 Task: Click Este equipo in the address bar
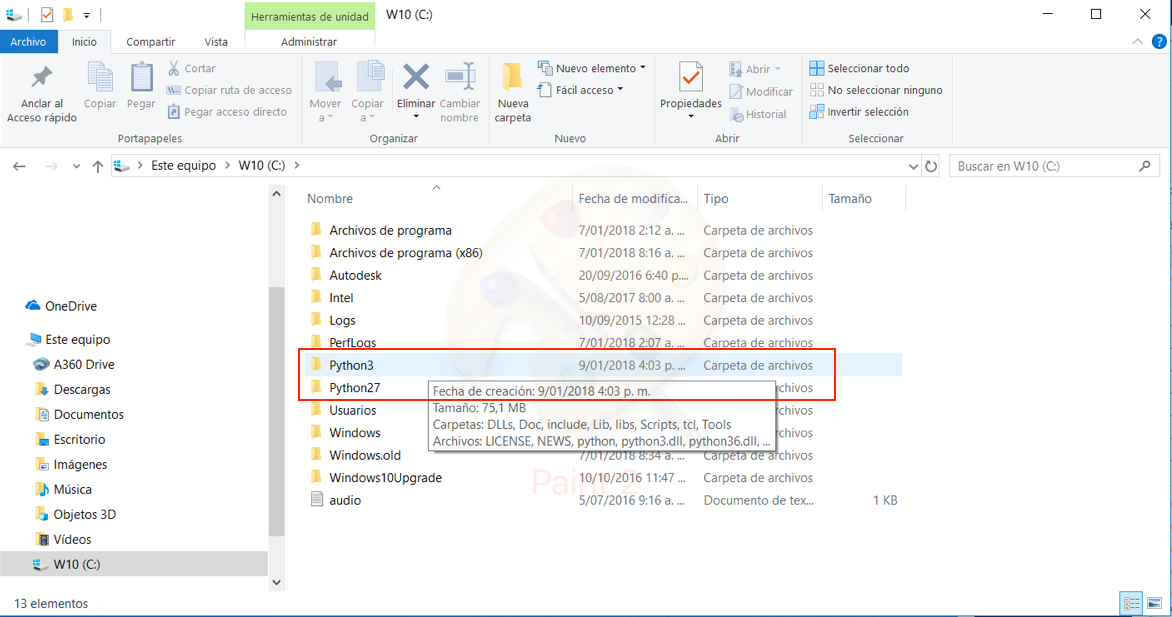pyautogui.click(x=183, y=165)
